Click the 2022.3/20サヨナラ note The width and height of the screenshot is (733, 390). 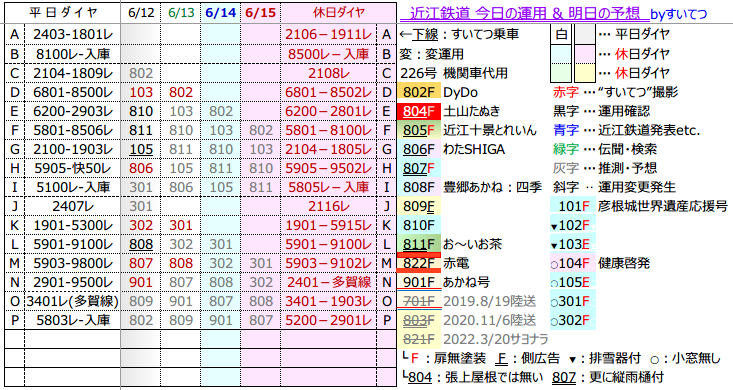click(496, 339)
